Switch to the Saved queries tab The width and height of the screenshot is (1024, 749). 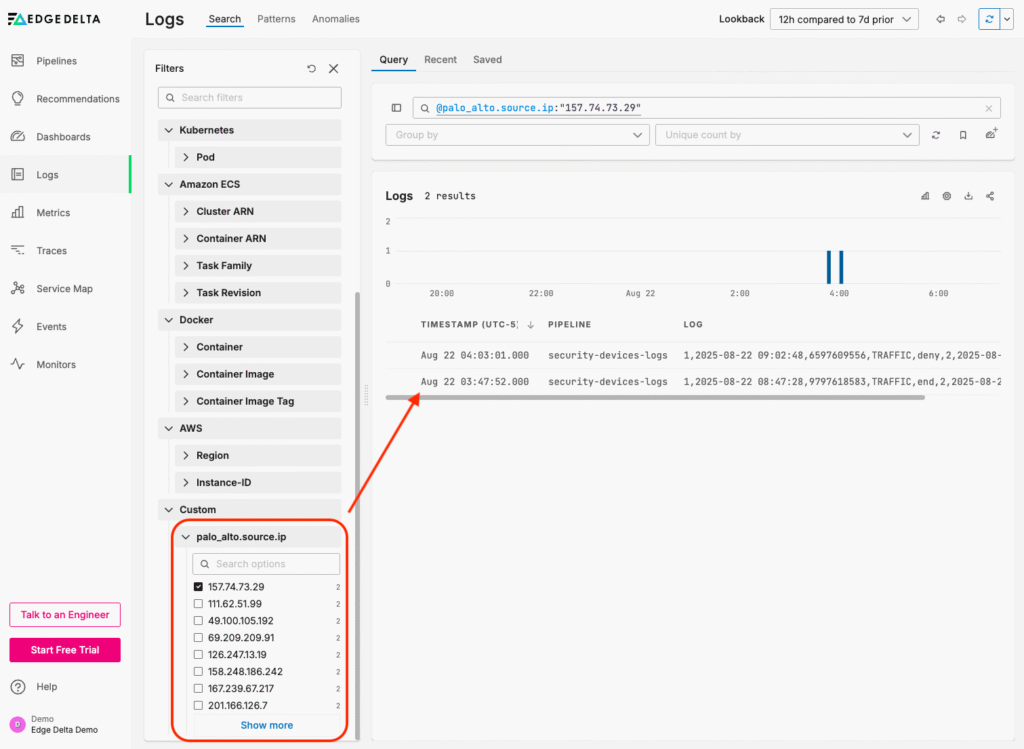pos(487,60)
